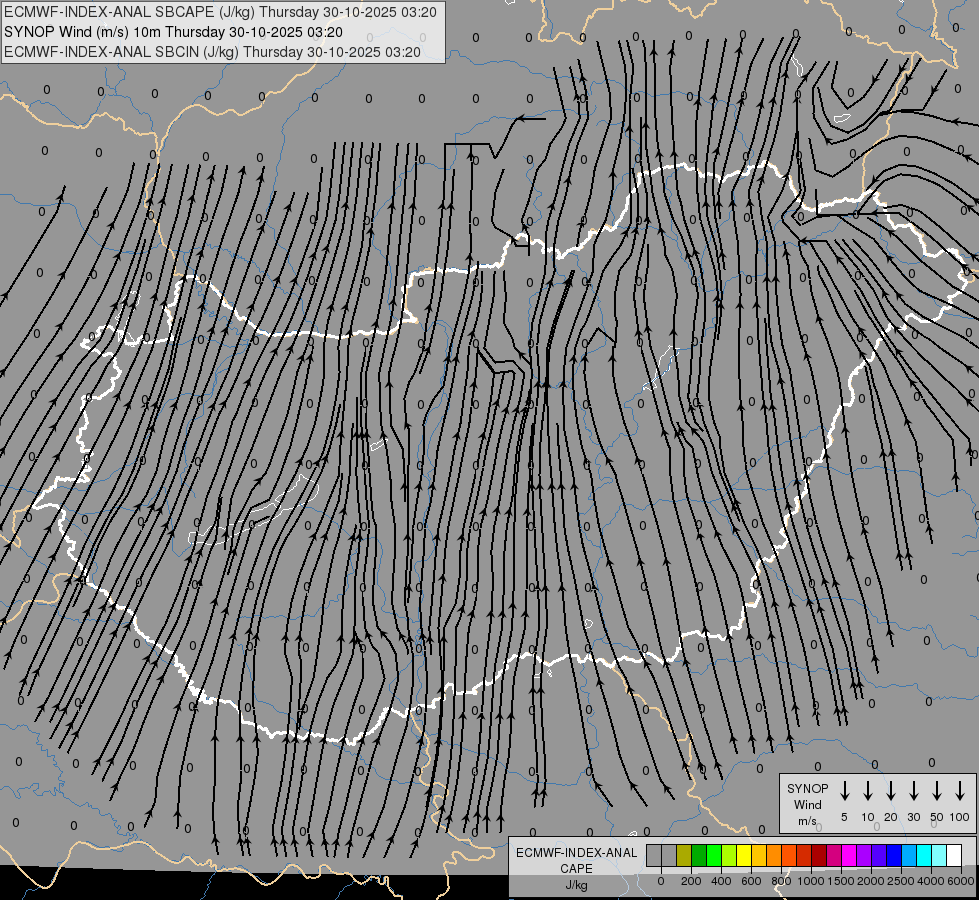979x900 pixels.
Task: Pick the deep blue CAPE legend swatch
Action: click(894, 855)
